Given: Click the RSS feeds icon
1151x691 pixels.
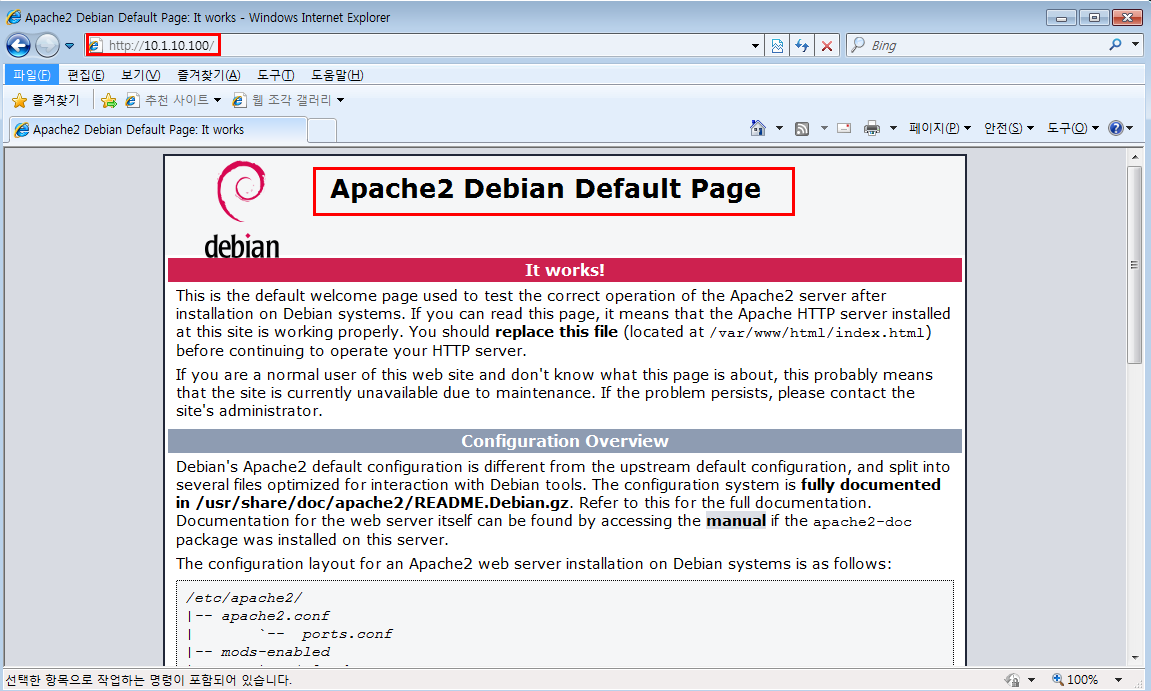Looking at the screenshot, I should click(802, 129).
